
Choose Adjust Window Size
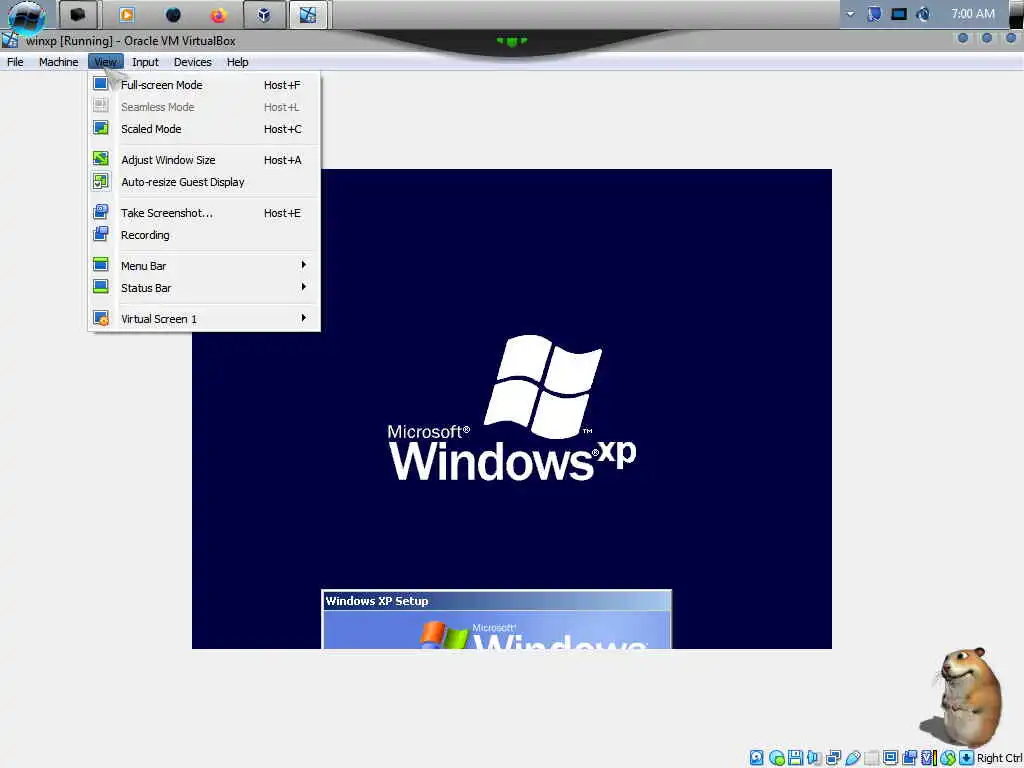tap(204, 160)
